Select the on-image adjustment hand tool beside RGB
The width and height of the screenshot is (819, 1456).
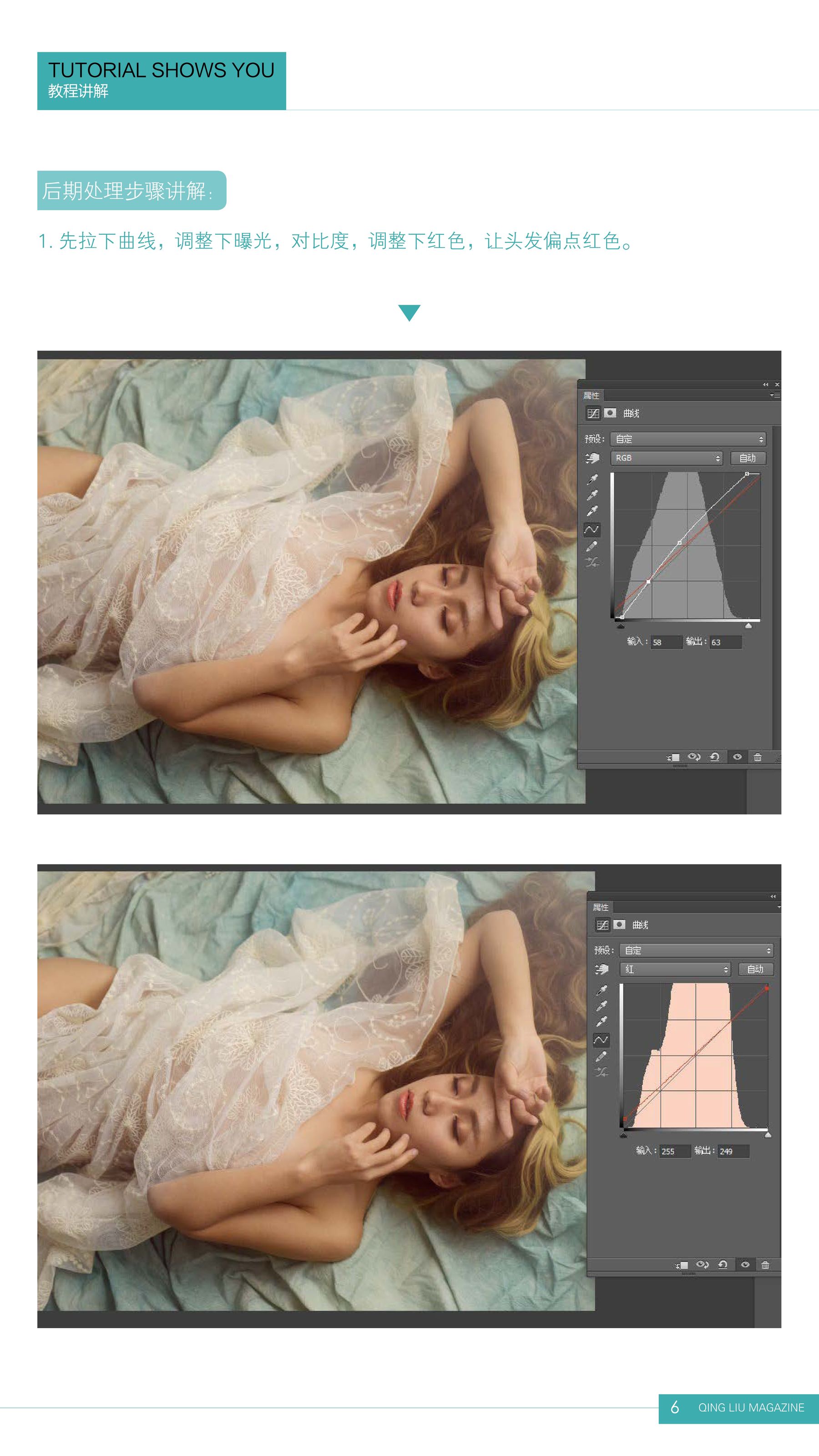pos(592,458)
